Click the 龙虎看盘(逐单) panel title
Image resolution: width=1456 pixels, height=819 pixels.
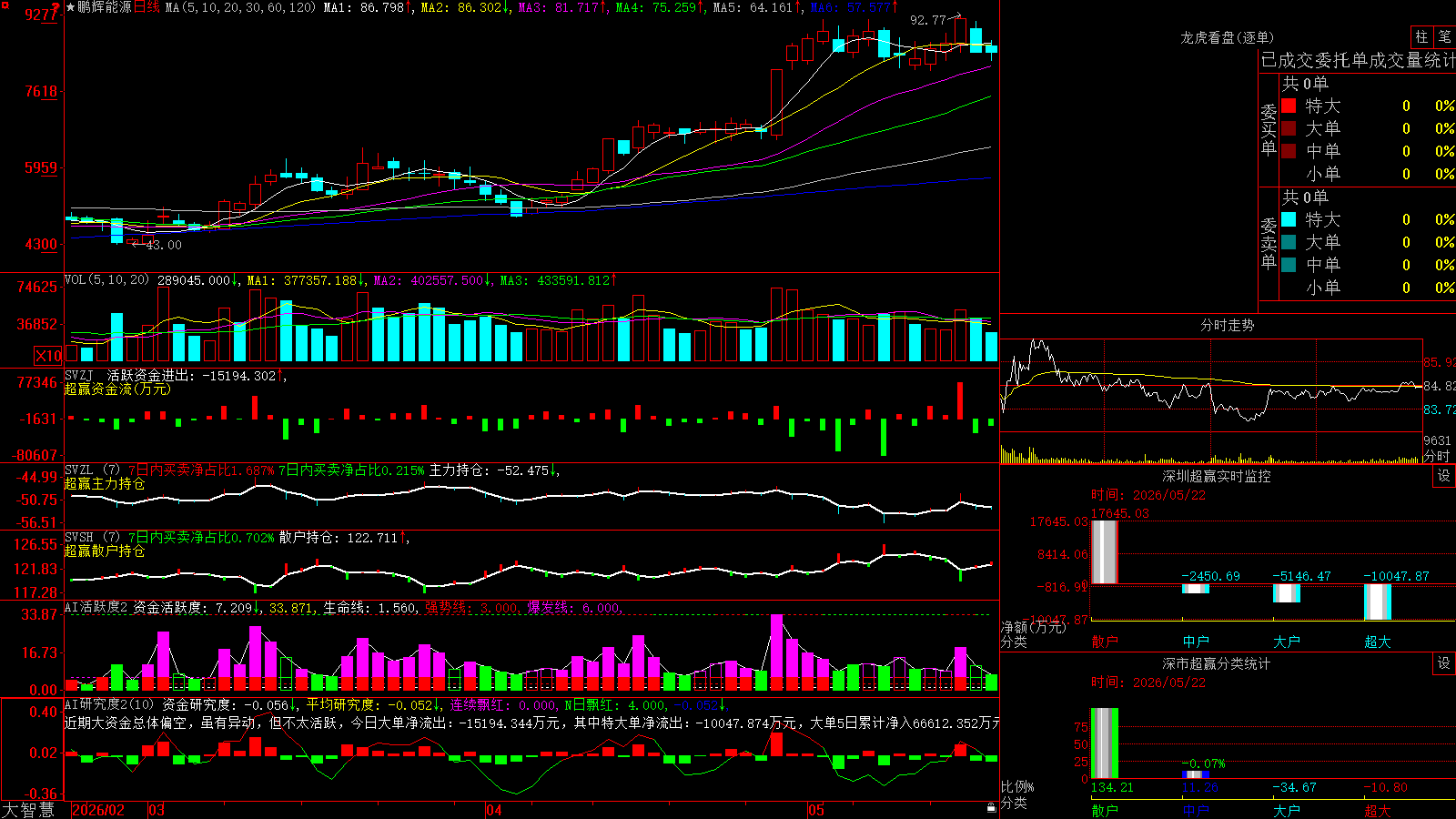click(1227, 37)
